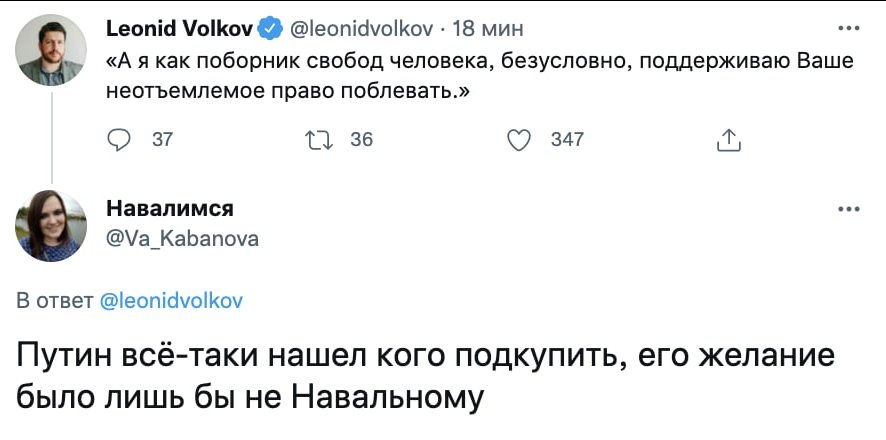Click the Leonid Volkov display name
The image size is (886, 440).
pyautogui.click(x=181, y=28)
